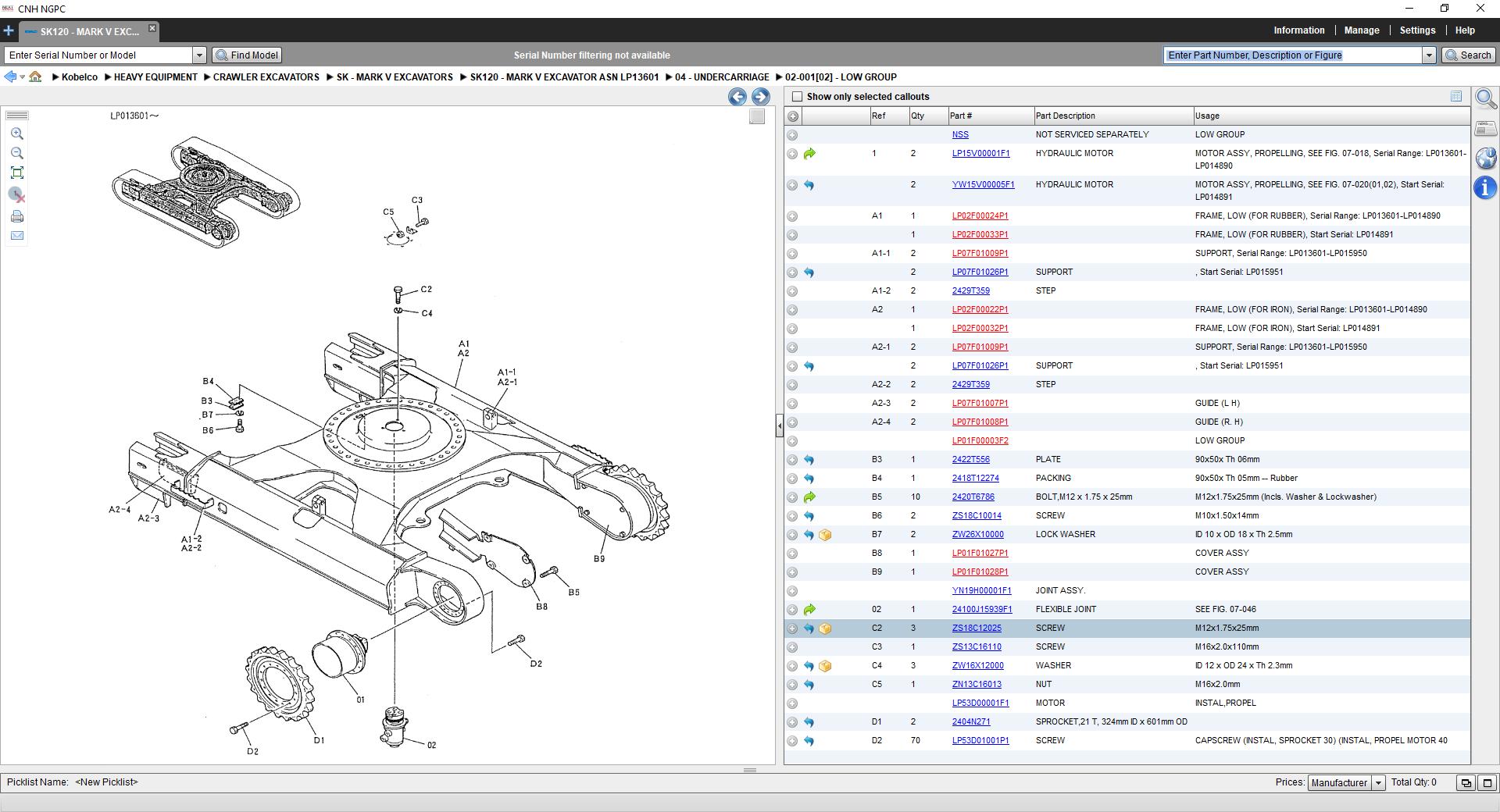Open the large search magnifier in the sidebar

[1485, 99]
